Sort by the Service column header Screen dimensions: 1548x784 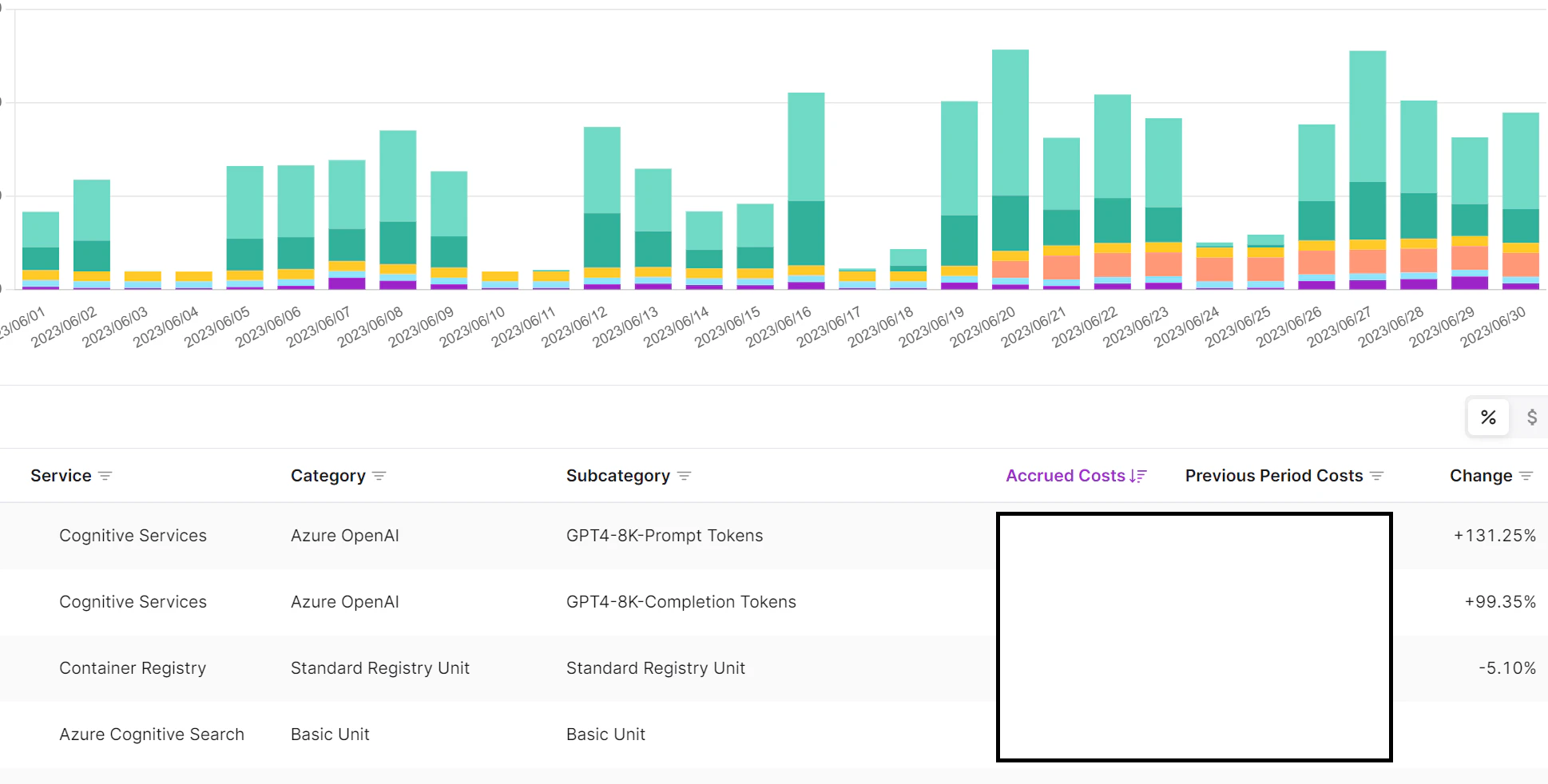point(61,476)
